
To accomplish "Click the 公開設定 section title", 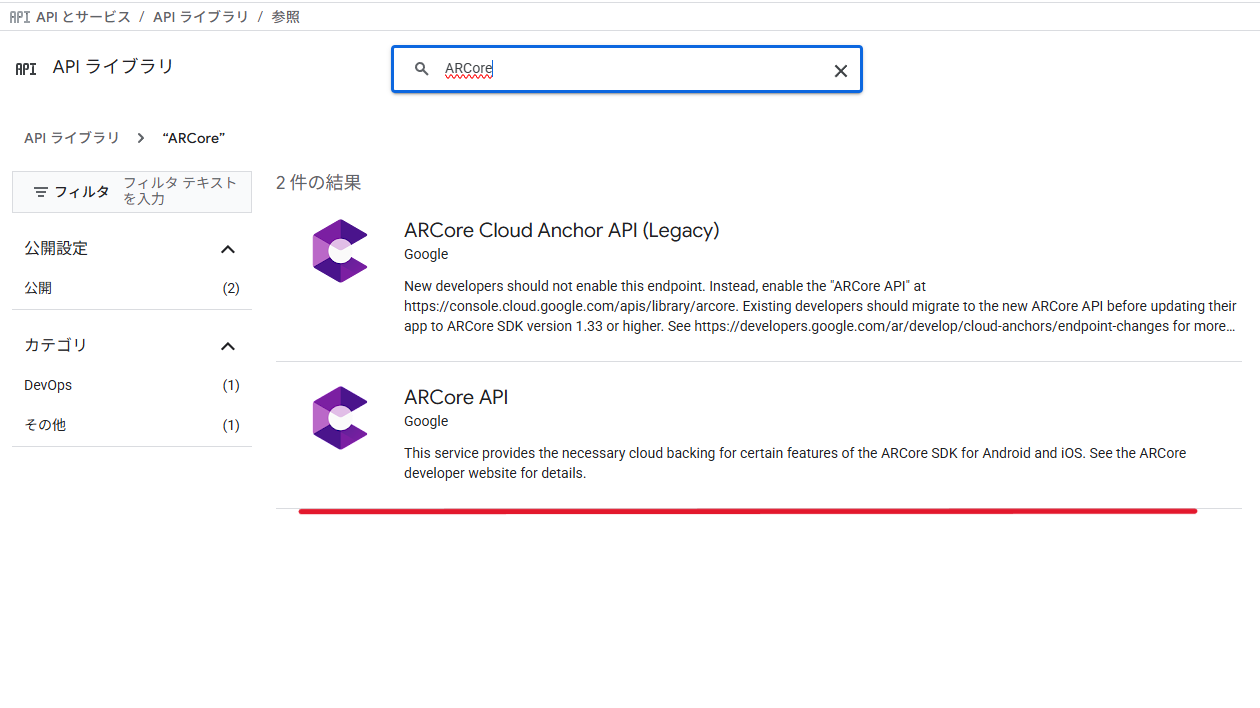I will [x=56, y=248].
